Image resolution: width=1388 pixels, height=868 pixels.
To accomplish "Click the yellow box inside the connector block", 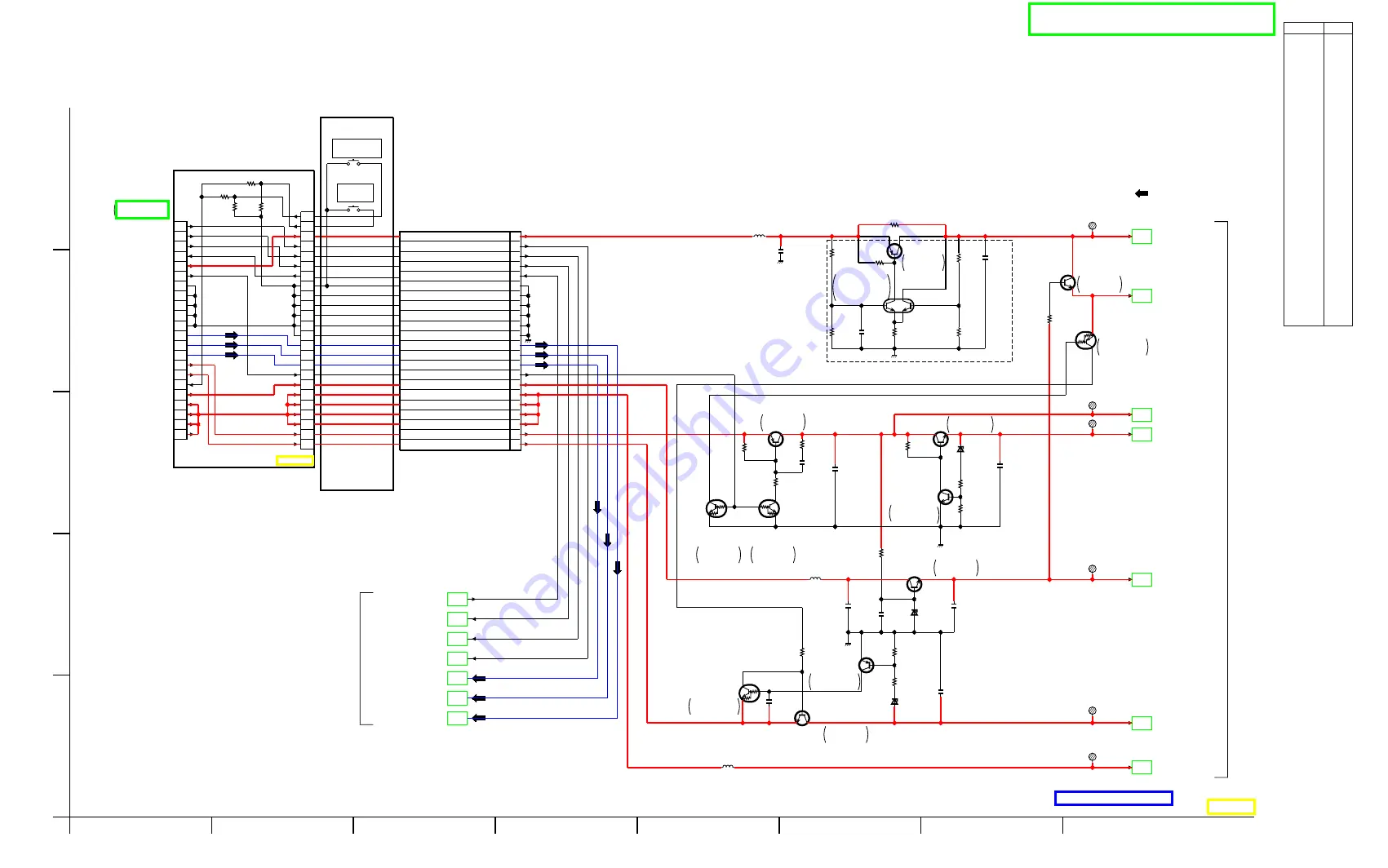I will (x=295, y=461).
